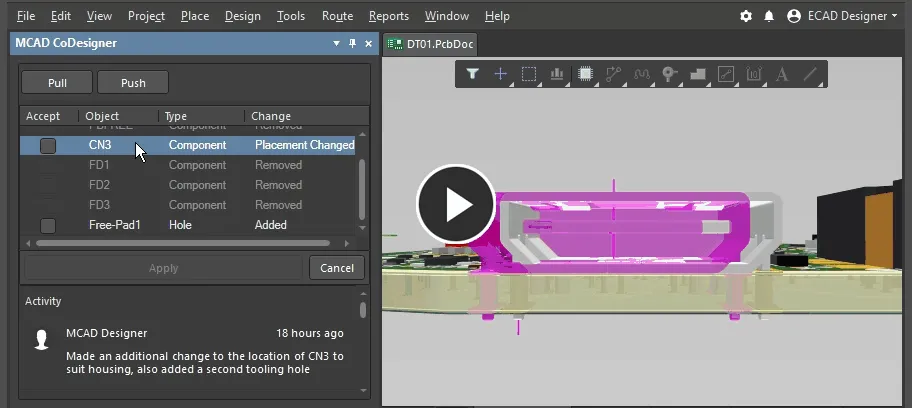
Task: Open the Edit menu
Action: tap(60, 16)
